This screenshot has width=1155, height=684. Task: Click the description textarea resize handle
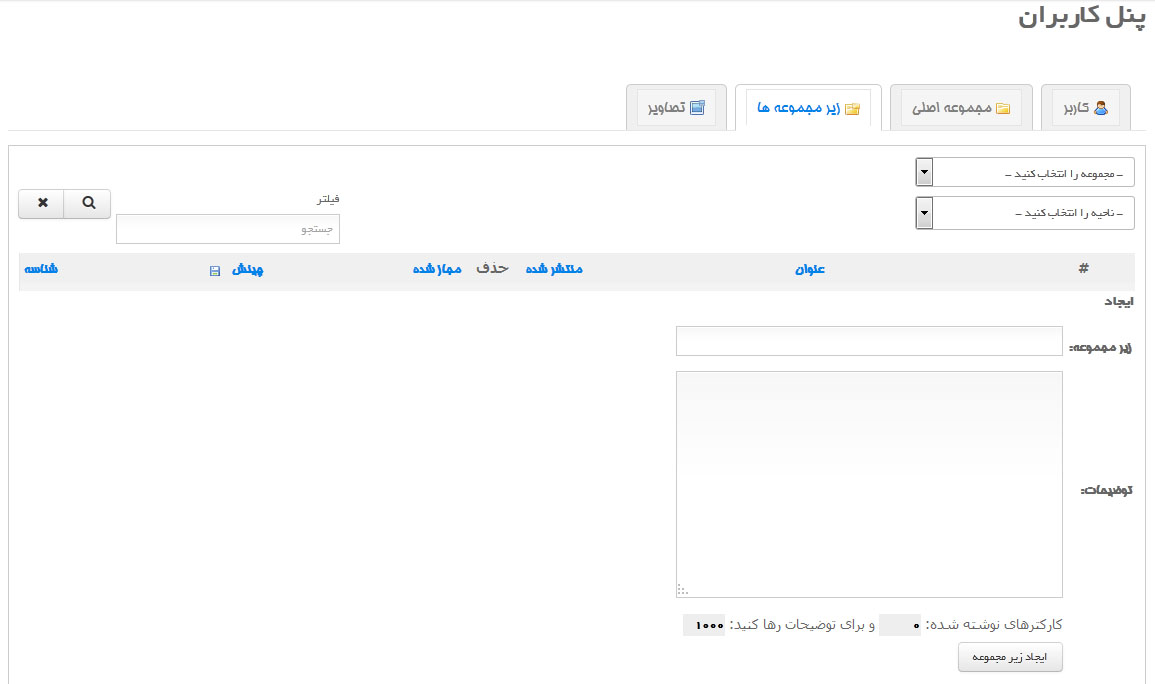683,590
